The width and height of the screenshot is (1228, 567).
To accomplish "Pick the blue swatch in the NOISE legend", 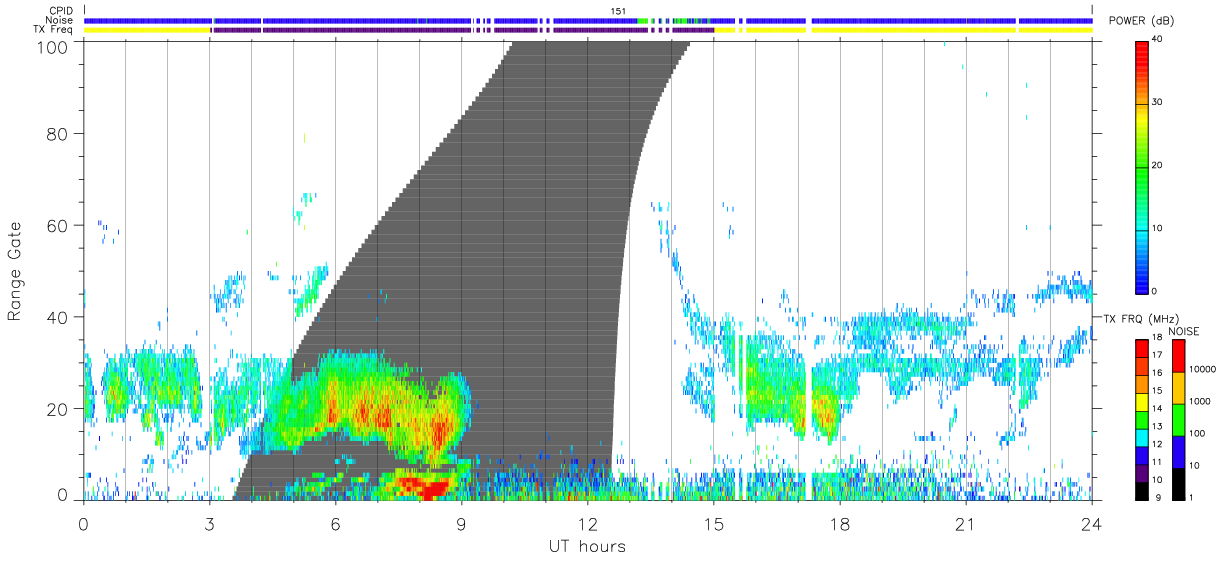I will 1178,451.
